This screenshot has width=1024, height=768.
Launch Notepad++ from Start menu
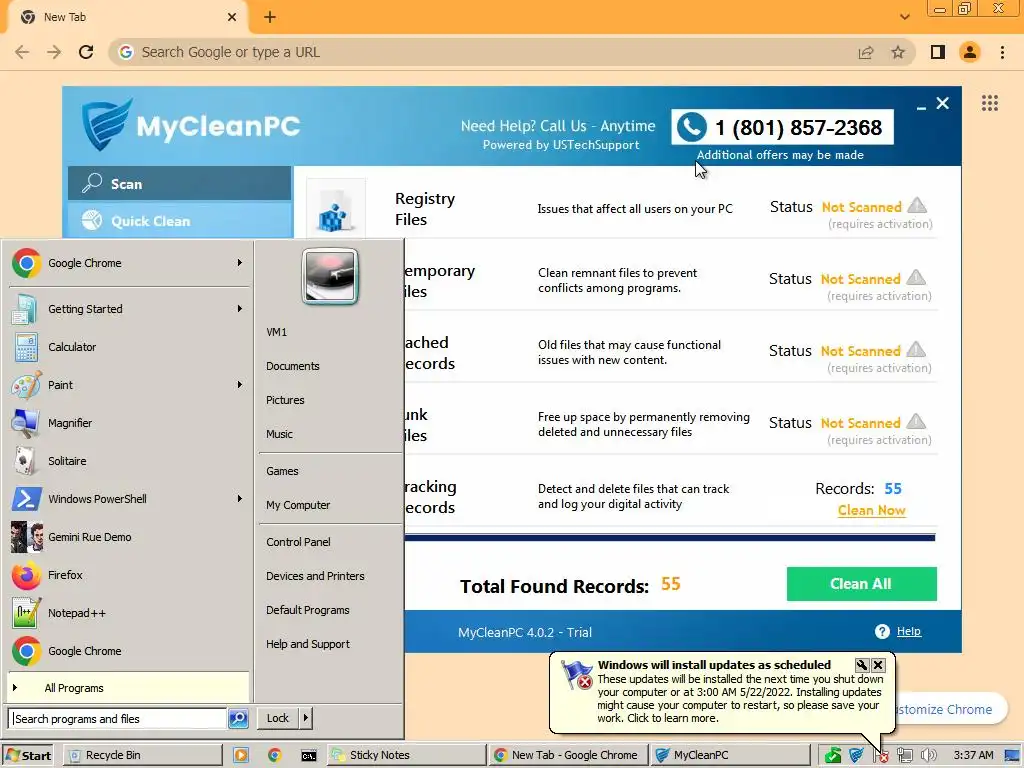pyautogui.click(x=127, y=613)
